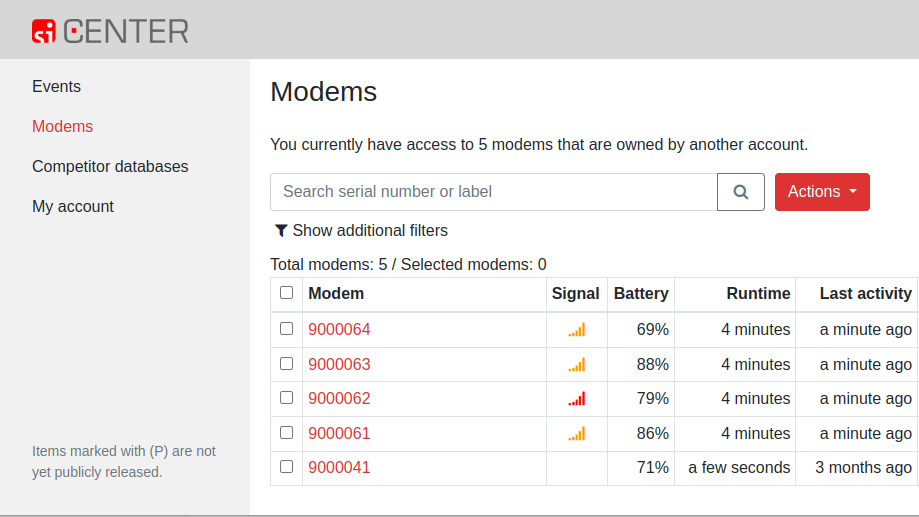919x517 pixels.
Task: Open modem 9000063 details link
Action: click(339, 365)
